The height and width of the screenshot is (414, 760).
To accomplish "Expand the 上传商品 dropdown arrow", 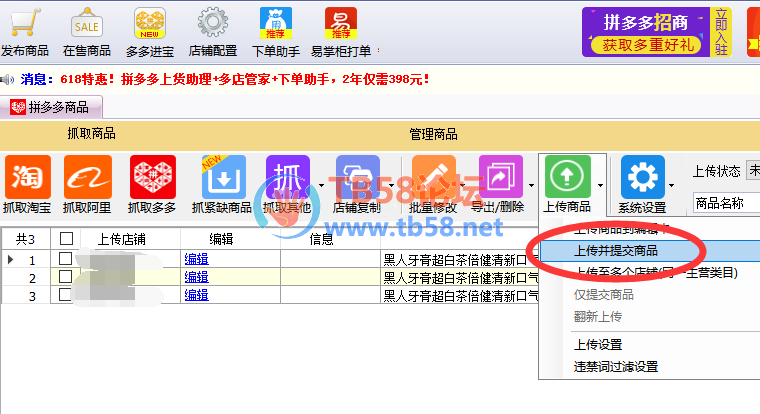I will point(600,185).
